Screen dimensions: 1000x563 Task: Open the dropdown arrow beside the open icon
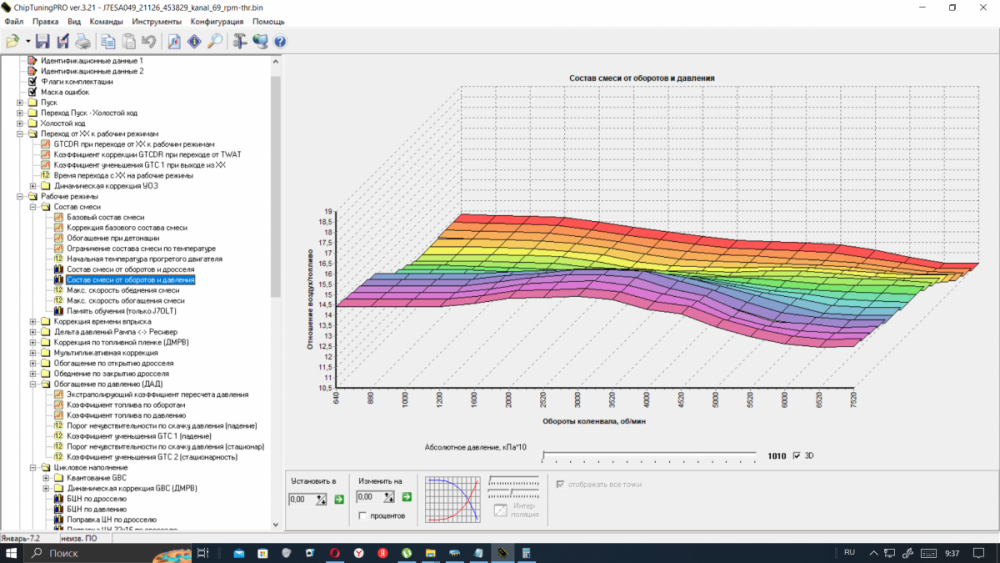tap(28, 41)
